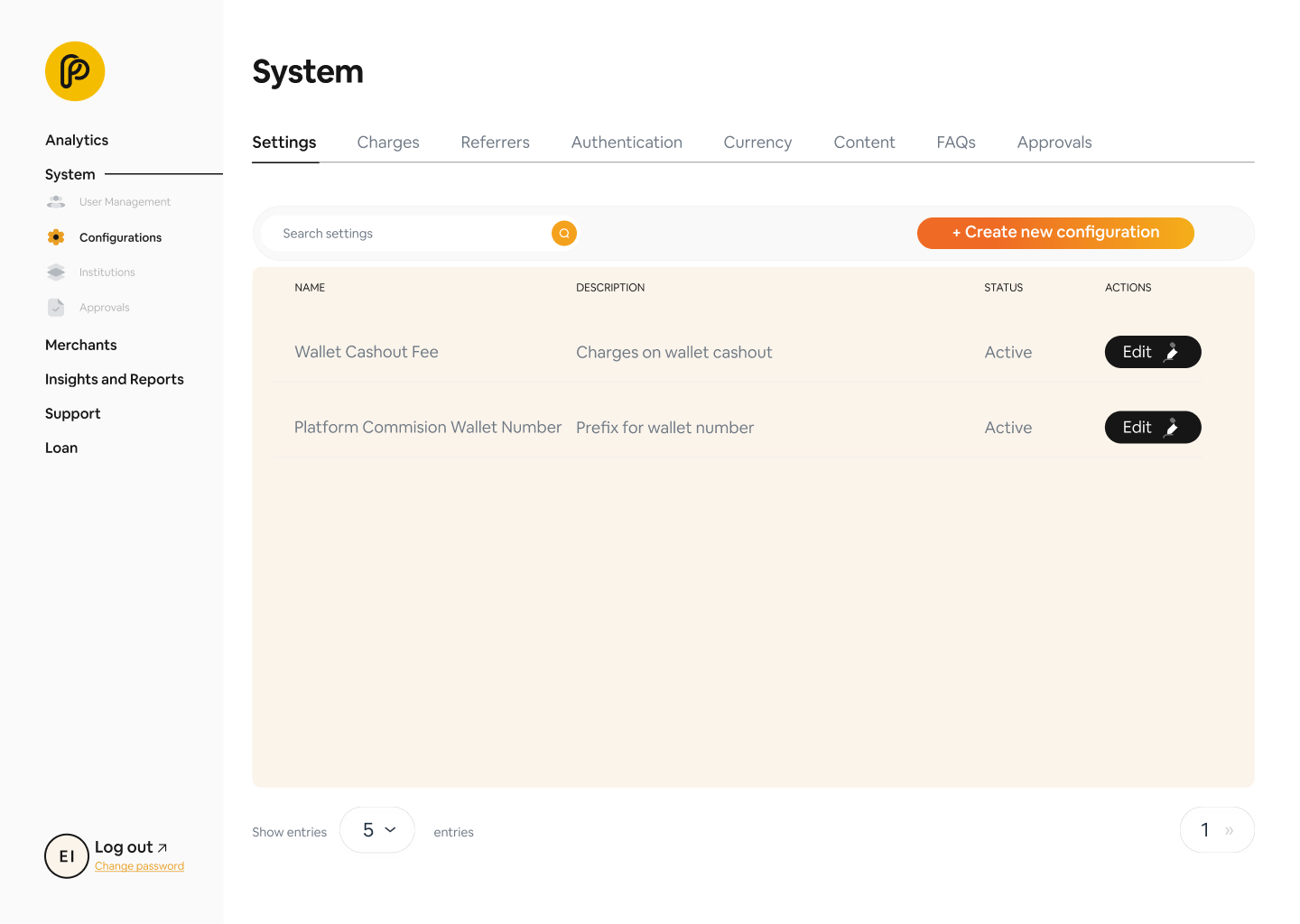This screenshot has height=924, width=1300.
Task: Open the Authentication tab
Action: click(627, 143)
